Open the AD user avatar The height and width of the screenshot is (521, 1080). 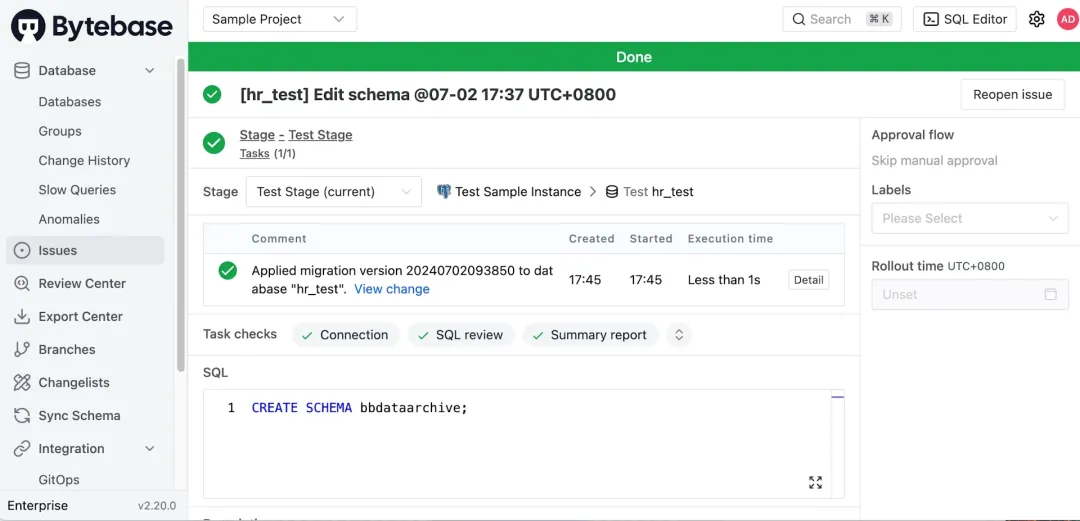(x=1067, y=19)
